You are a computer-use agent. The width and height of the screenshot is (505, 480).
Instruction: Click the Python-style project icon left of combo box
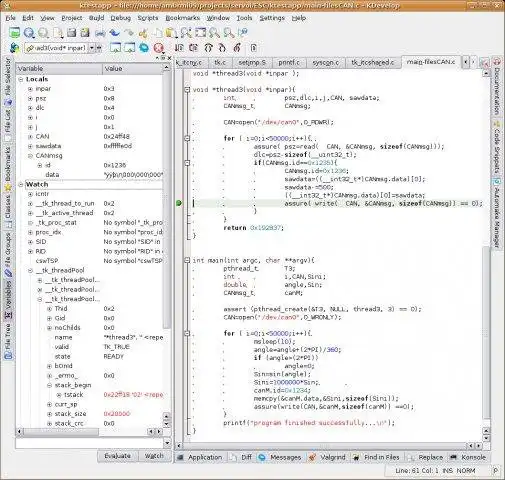pyautogui.click(x=14, y=48)
